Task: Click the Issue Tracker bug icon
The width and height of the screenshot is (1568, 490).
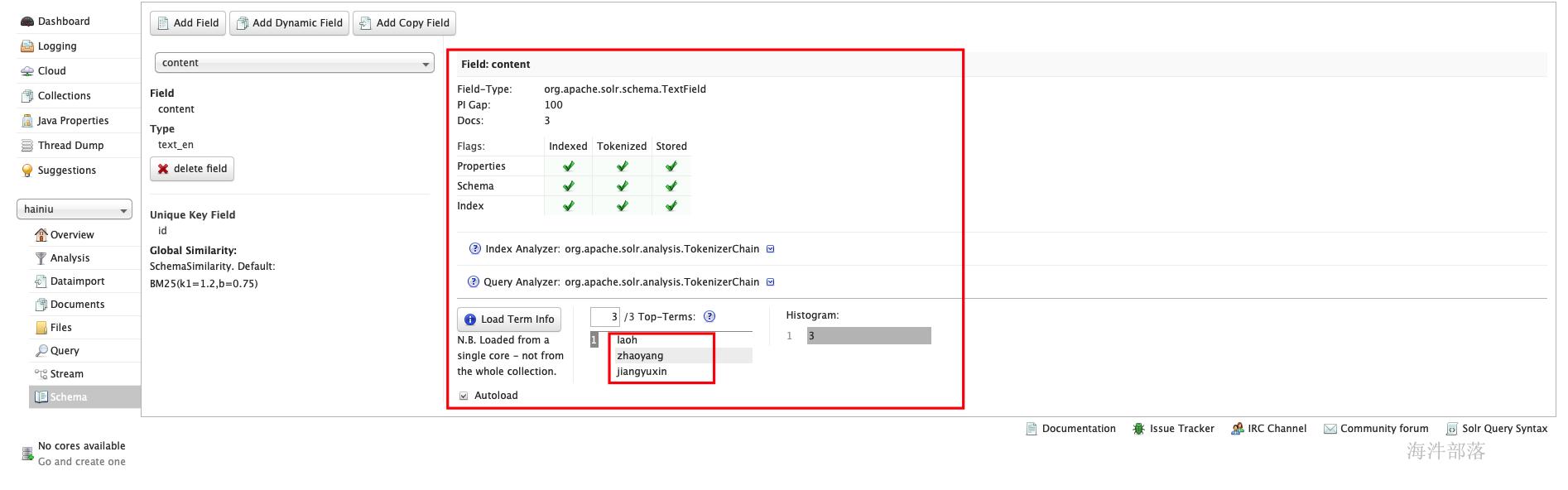Action: [x=1139, y=429]
